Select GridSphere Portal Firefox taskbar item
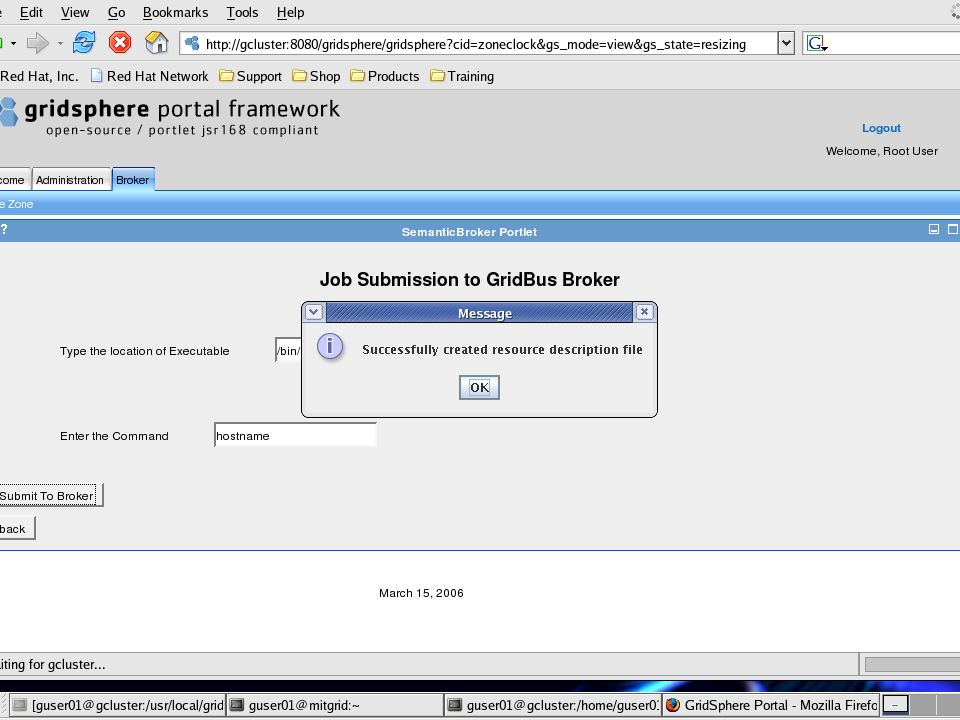The width and height of the screenshot is (960, 720). 771,705
